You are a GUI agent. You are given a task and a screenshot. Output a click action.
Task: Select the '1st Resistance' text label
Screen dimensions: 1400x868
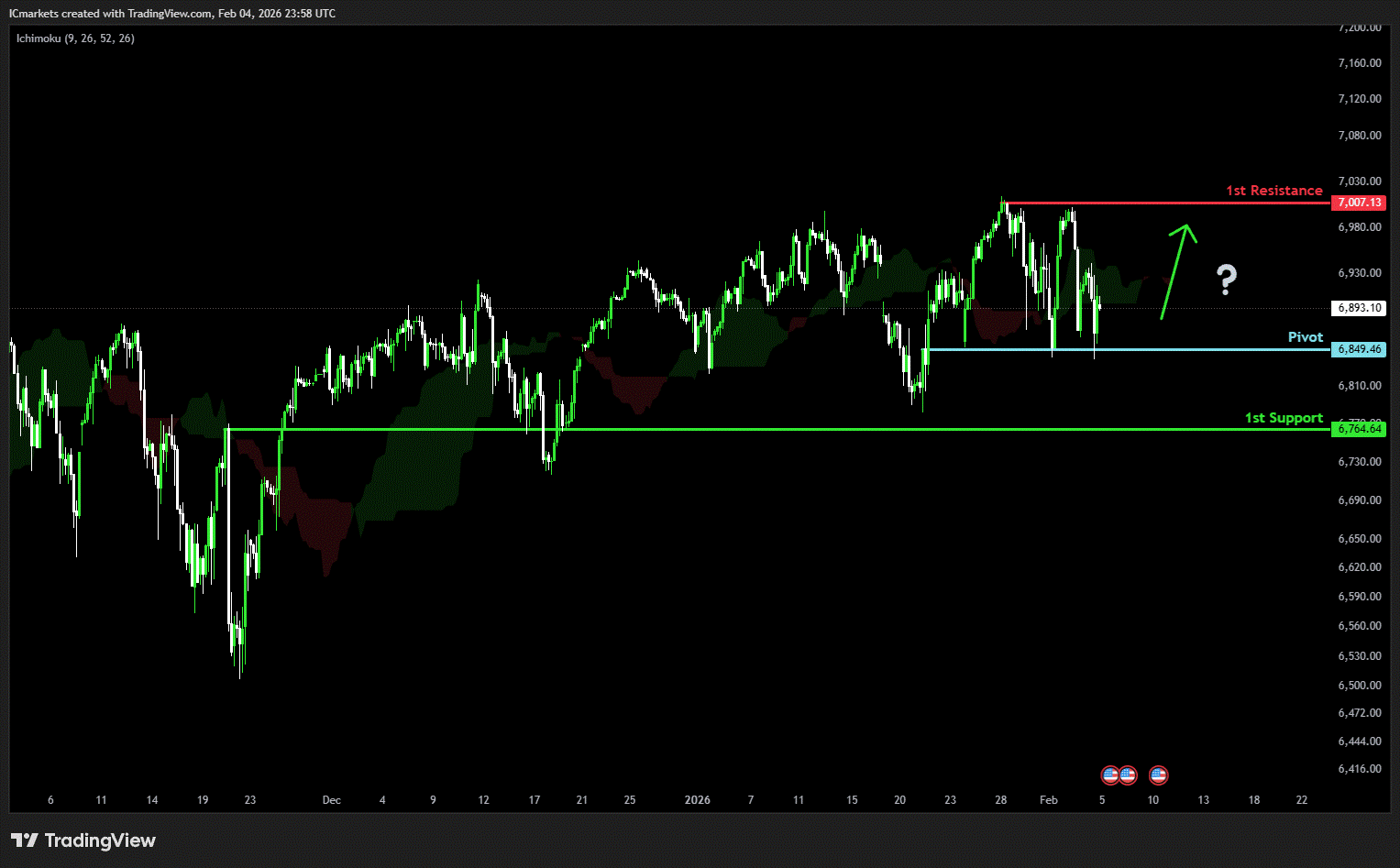click(1273, 191)
